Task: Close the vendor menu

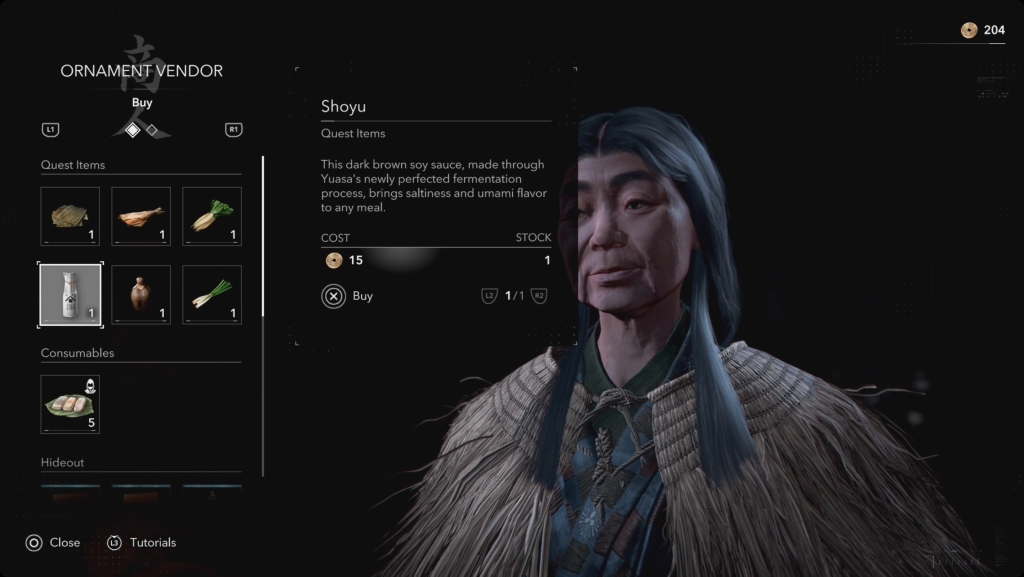Action: tap(53, 542)
